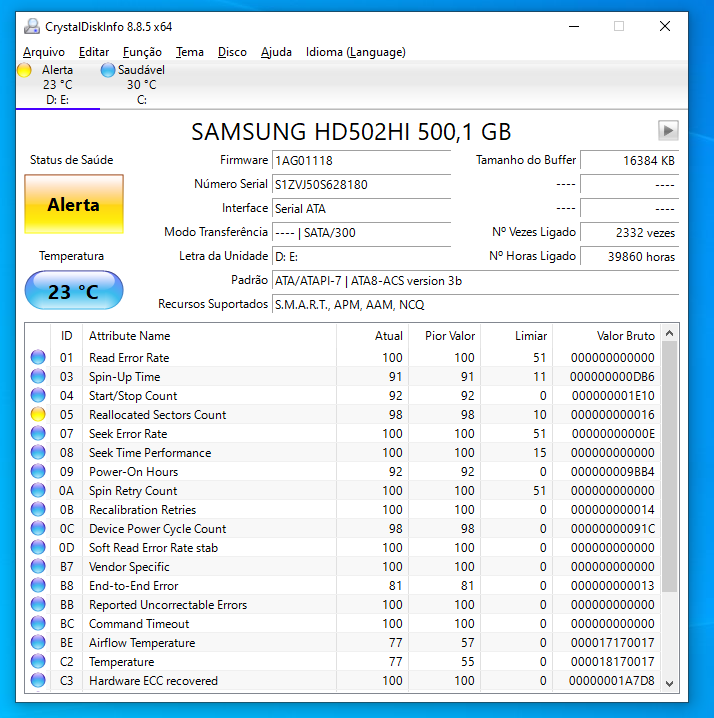The width and height of the screenshot is (714, 718).
Task: Click the 23 °C temperature indicator
Action: pos(74,291)
